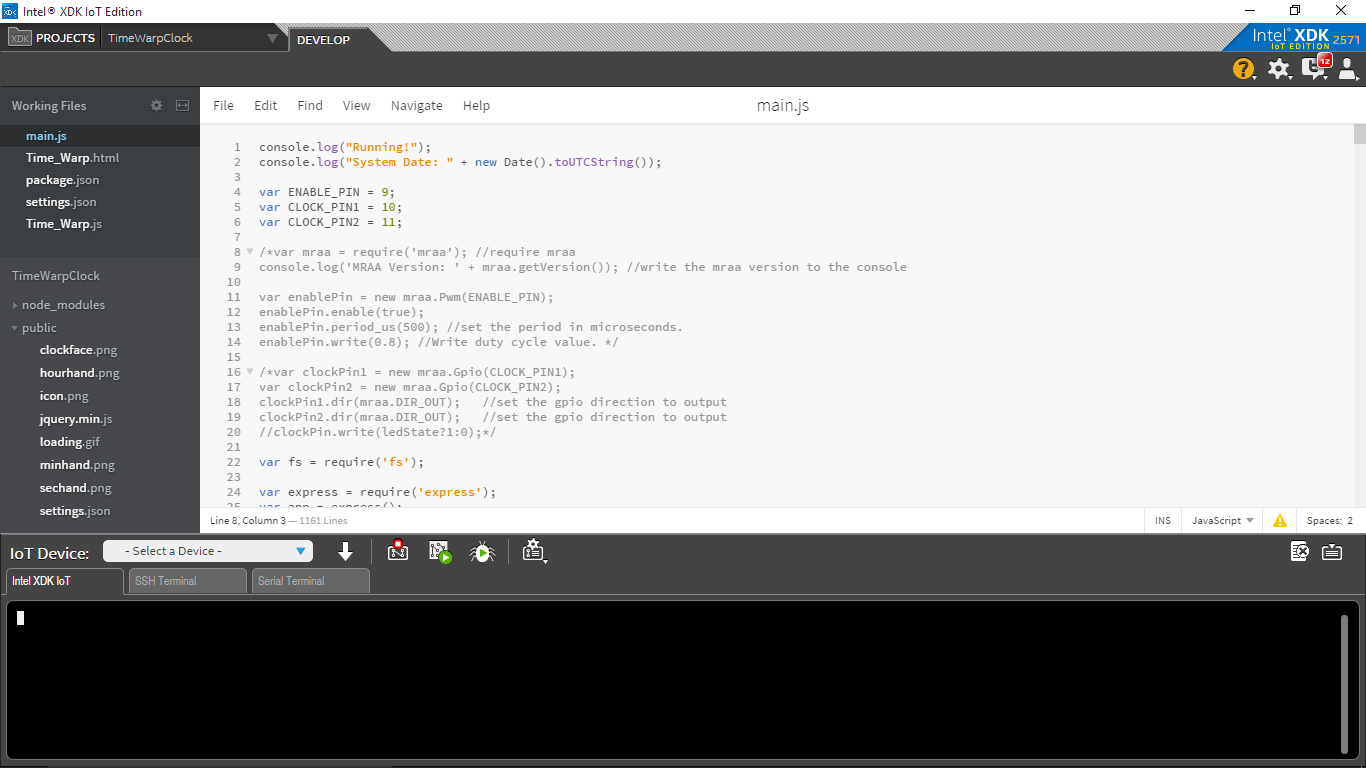Switch to the Serial Terminal tab
Image resolution: width=1366 pixels, height=768 pixels.
pyautogui.click(x=311, y=581)
